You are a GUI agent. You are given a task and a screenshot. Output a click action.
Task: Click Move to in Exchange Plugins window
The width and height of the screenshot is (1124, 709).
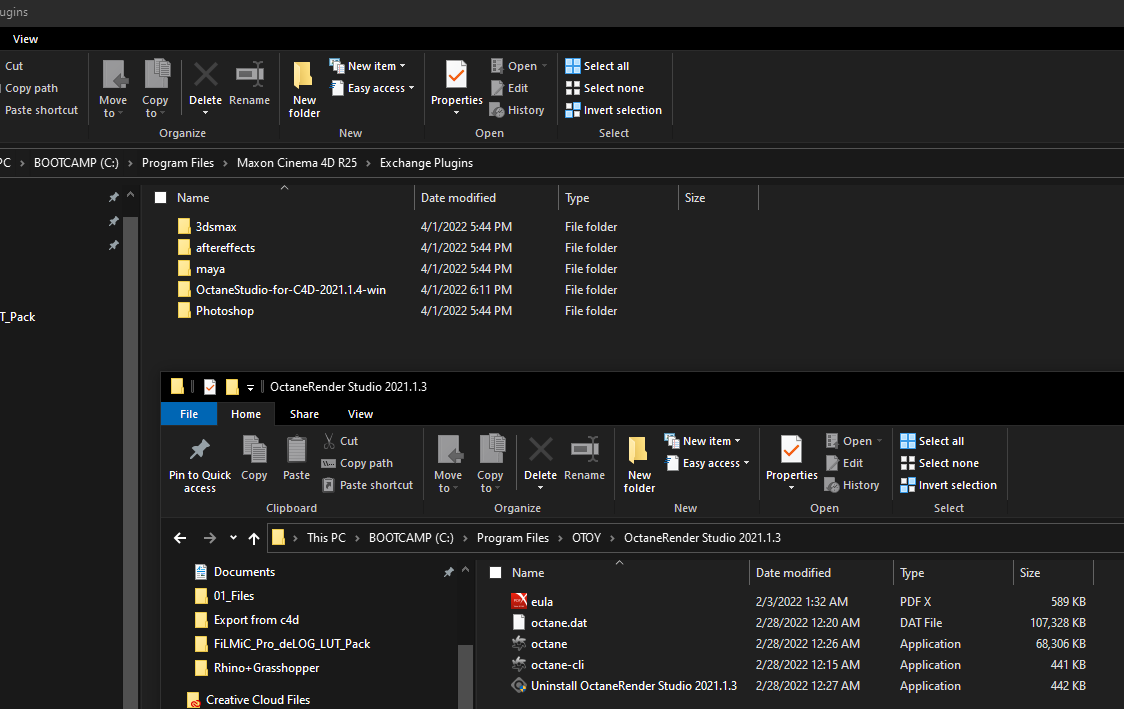113,90
